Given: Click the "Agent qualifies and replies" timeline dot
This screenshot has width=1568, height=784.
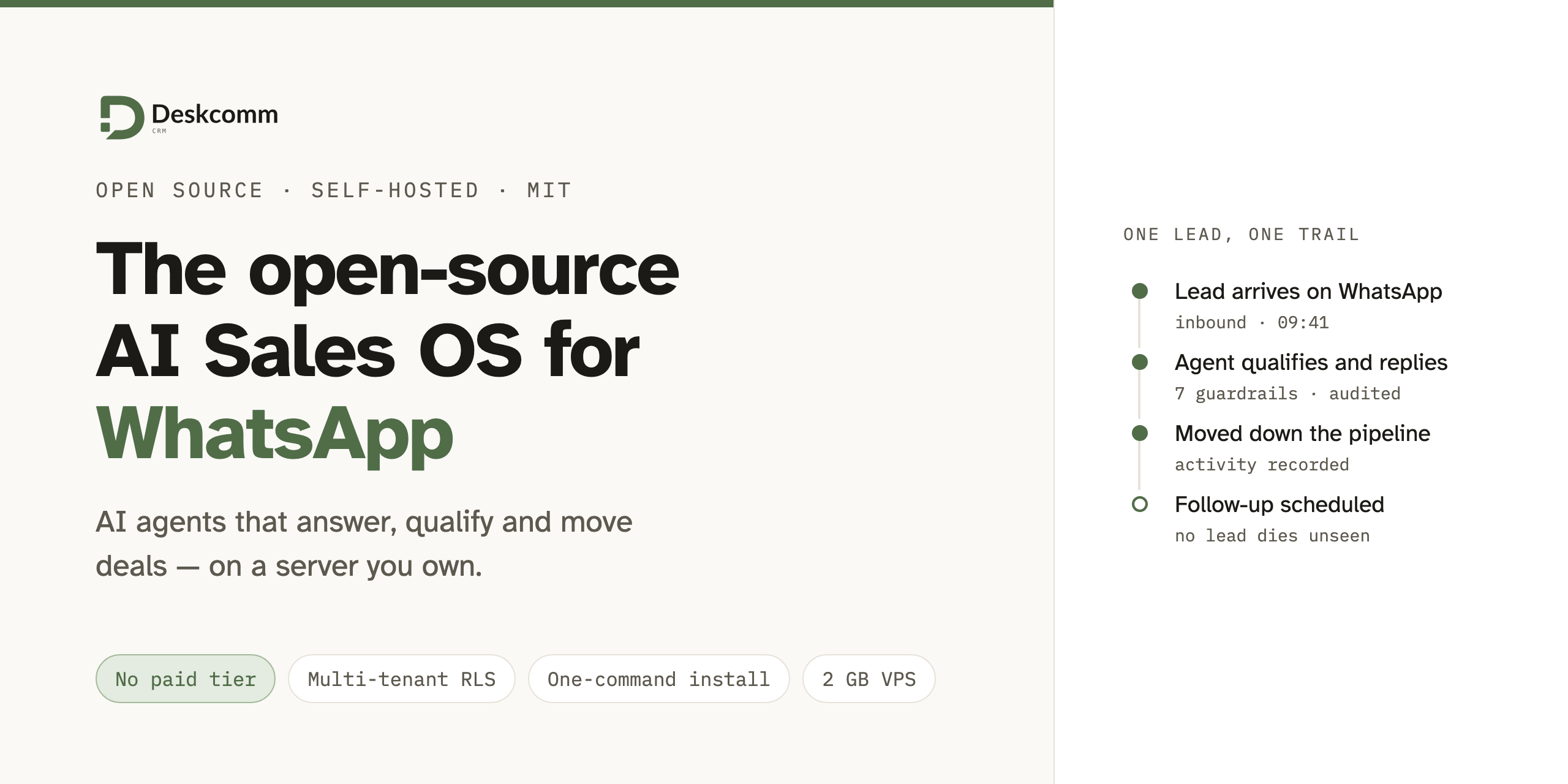Looking at the screenshot, I should tap(1140, 362).
